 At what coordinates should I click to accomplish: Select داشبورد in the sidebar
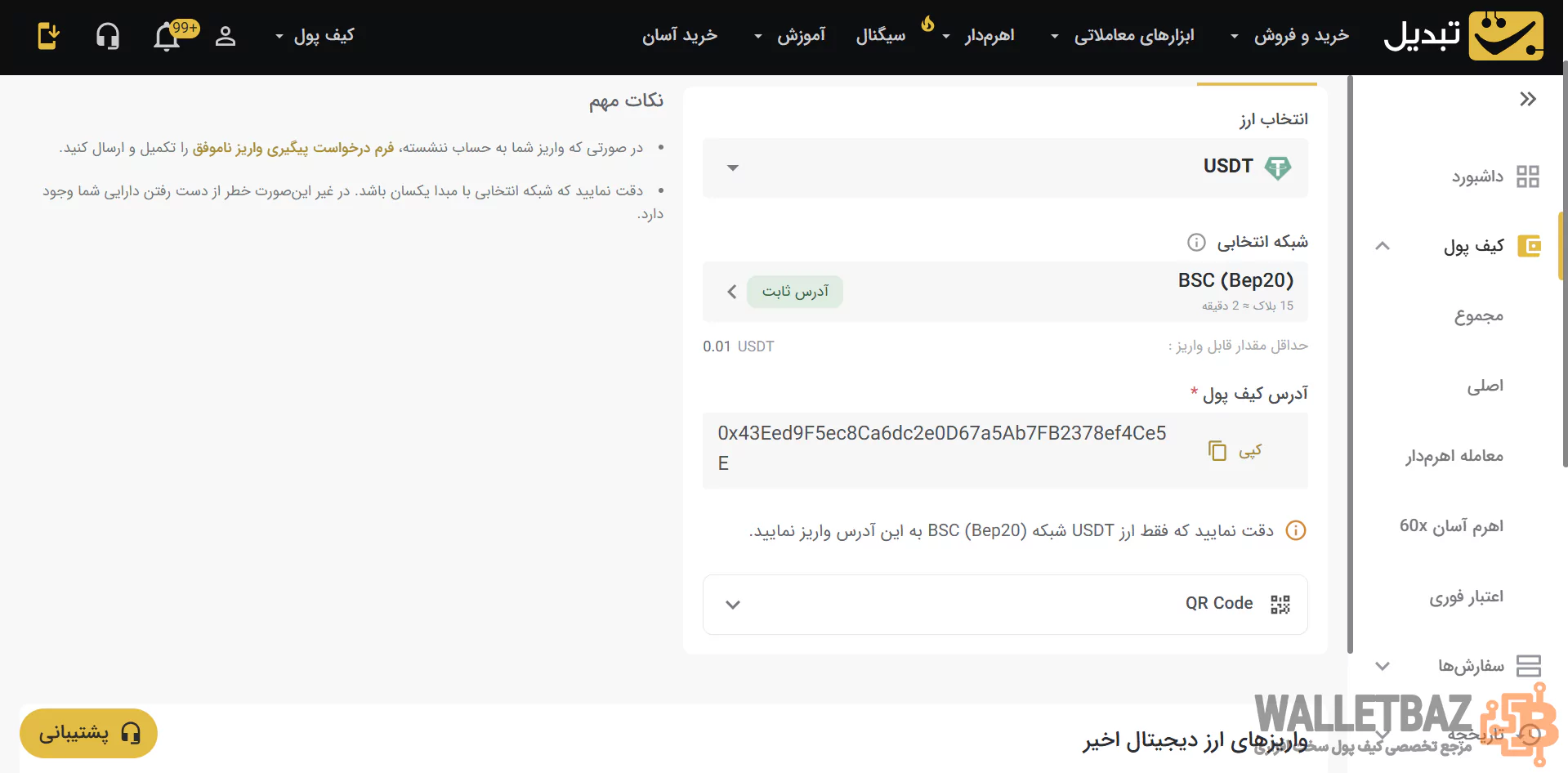pyautogui.click(x=1477, y=176)
